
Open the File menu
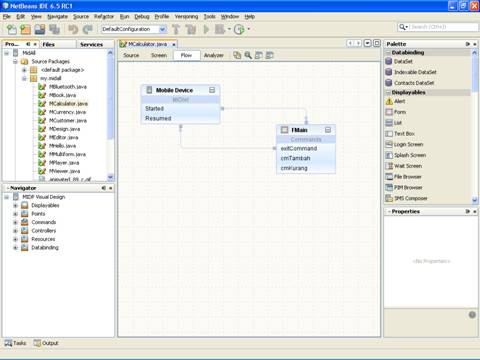(7, 16)
